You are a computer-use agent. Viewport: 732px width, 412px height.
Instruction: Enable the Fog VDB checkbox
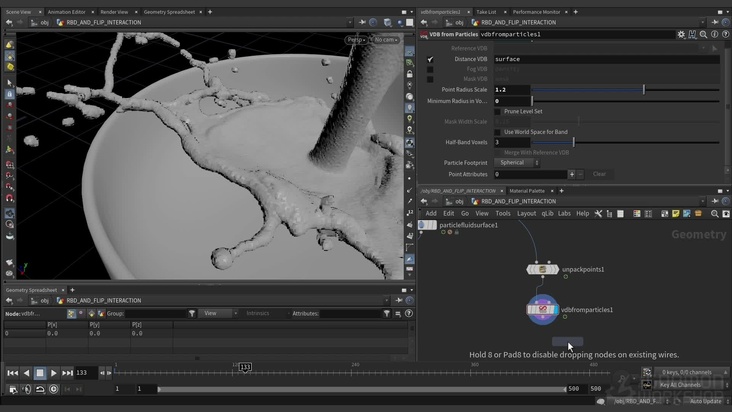430,69
